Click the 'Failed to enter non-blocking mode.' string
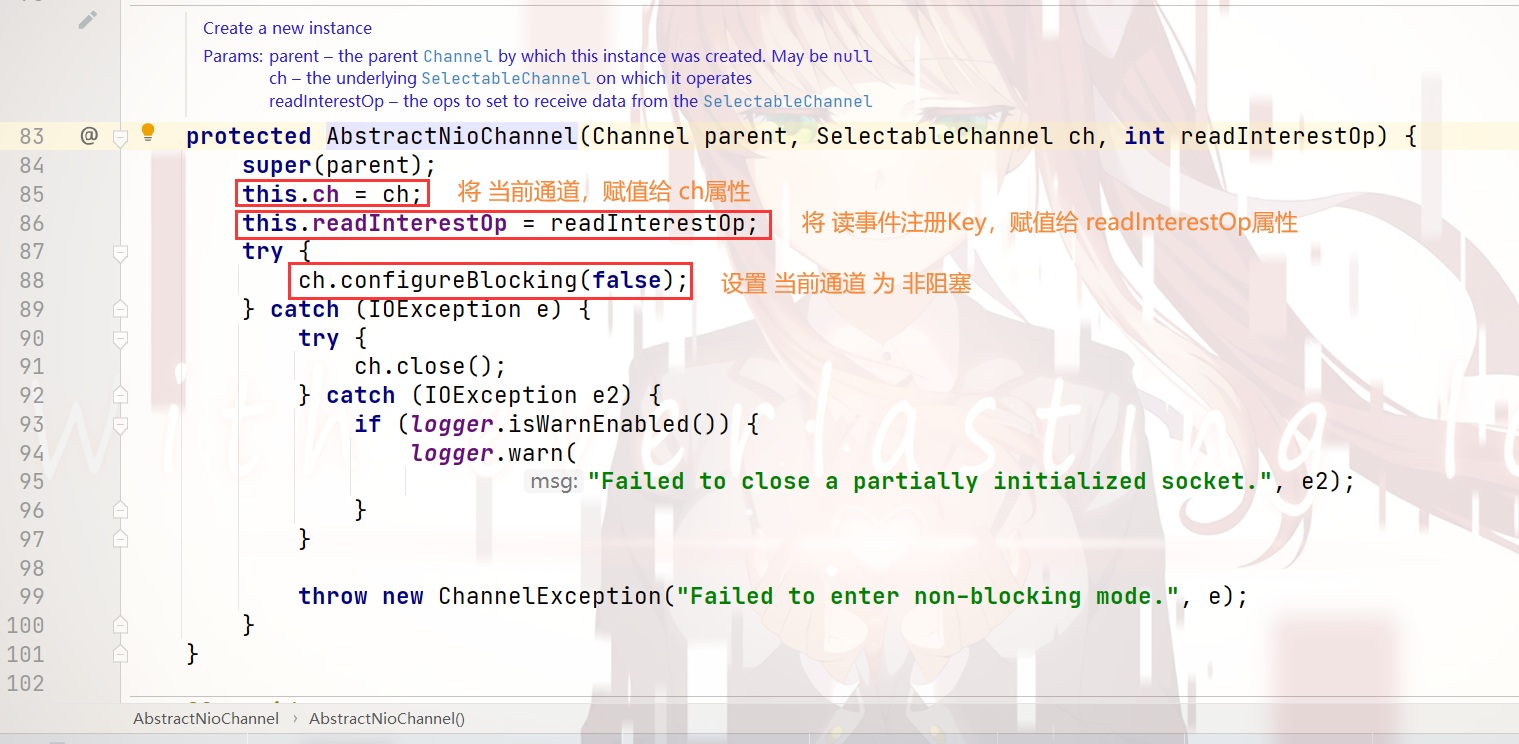1519x744 pixels. (929, 597)
